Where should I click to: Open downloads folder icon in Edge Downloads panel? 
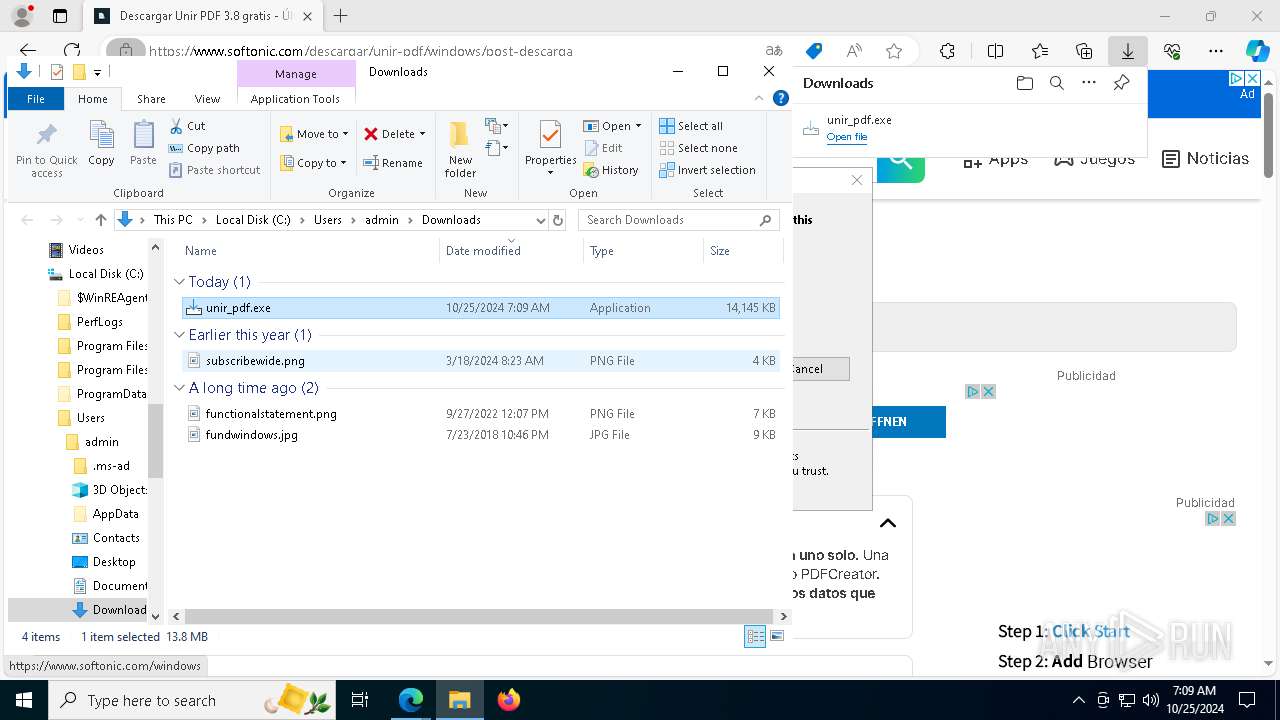pos(1024,83)
